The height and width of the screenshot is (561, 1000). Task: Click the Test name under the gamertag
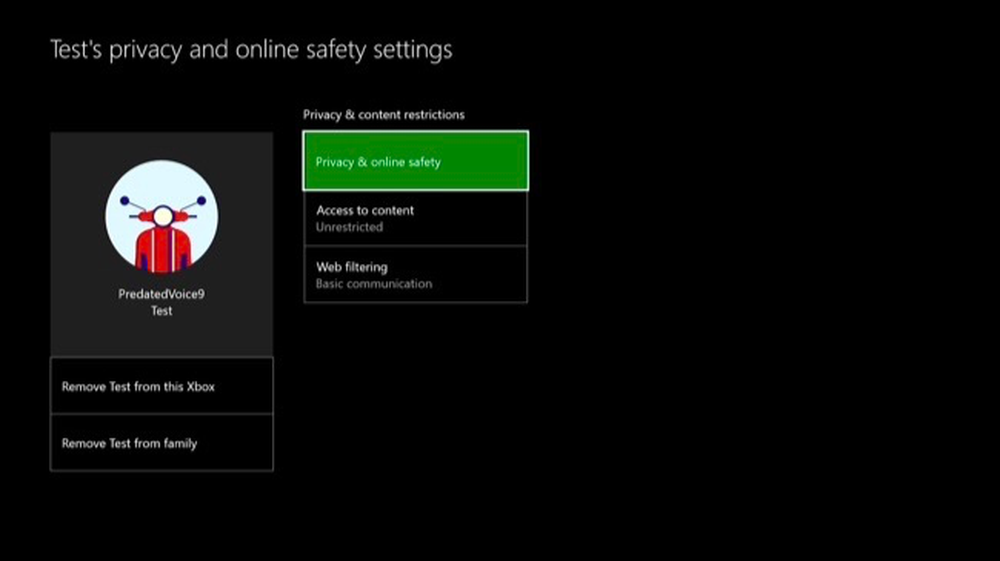tap(161, 311)
